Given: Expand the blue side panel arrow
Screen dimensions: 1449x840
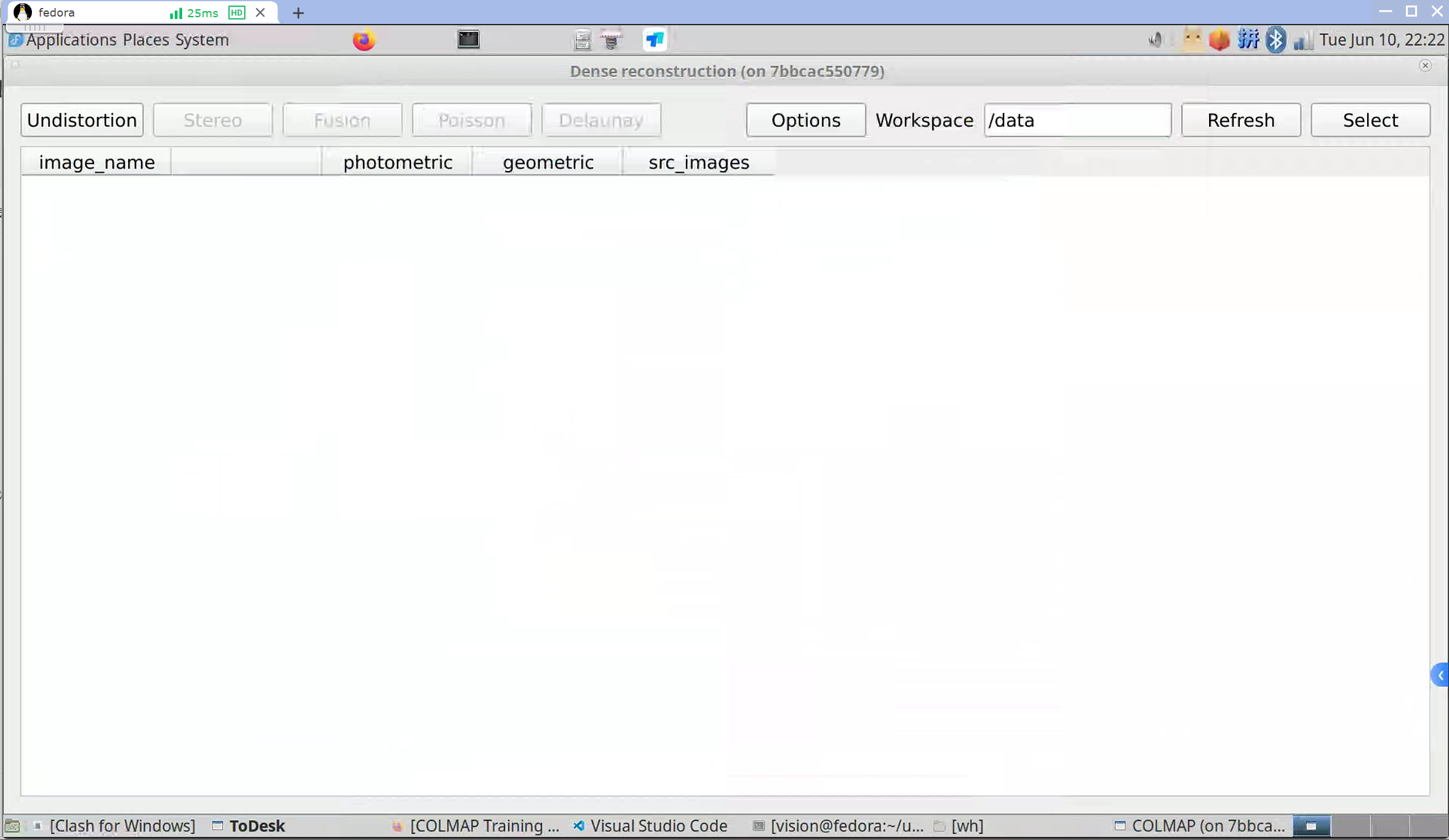Looking at the screenshot, I should [x=1440, y=675].
